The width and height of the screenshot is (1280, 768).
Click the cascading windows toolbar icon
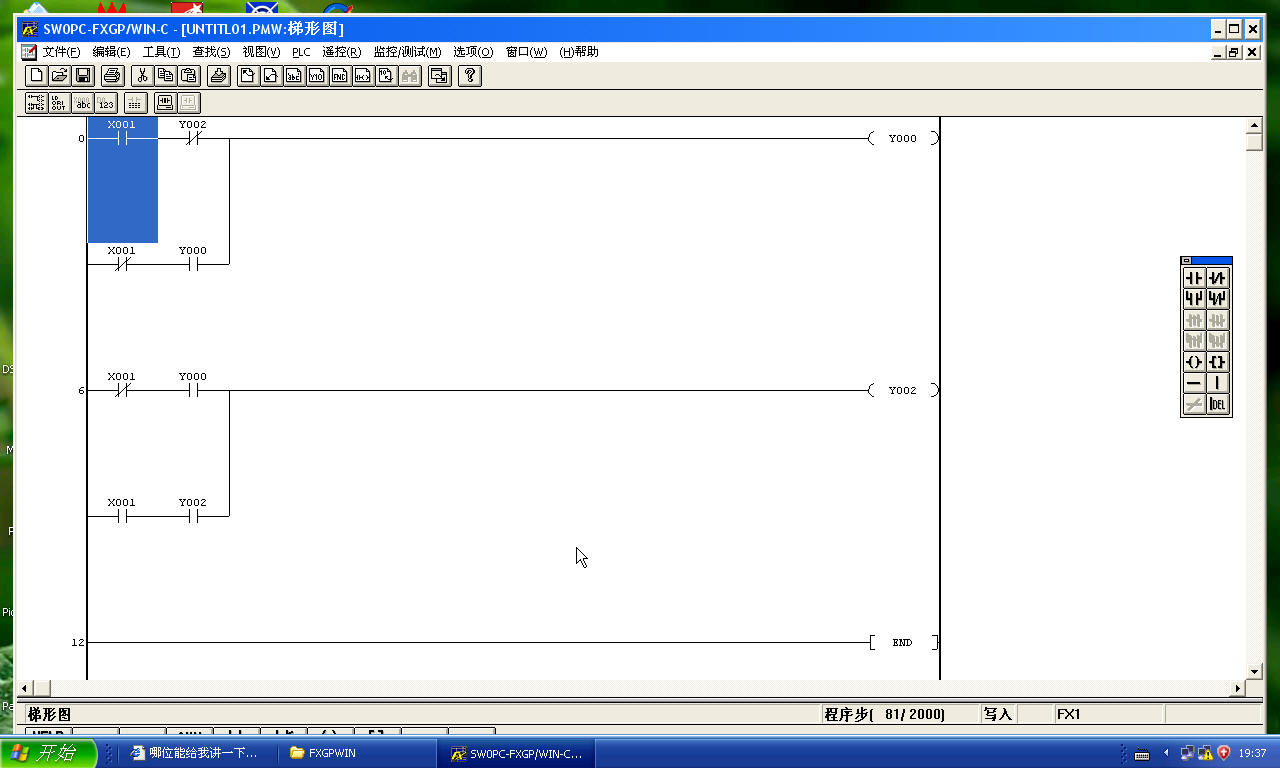pos(439,76)
